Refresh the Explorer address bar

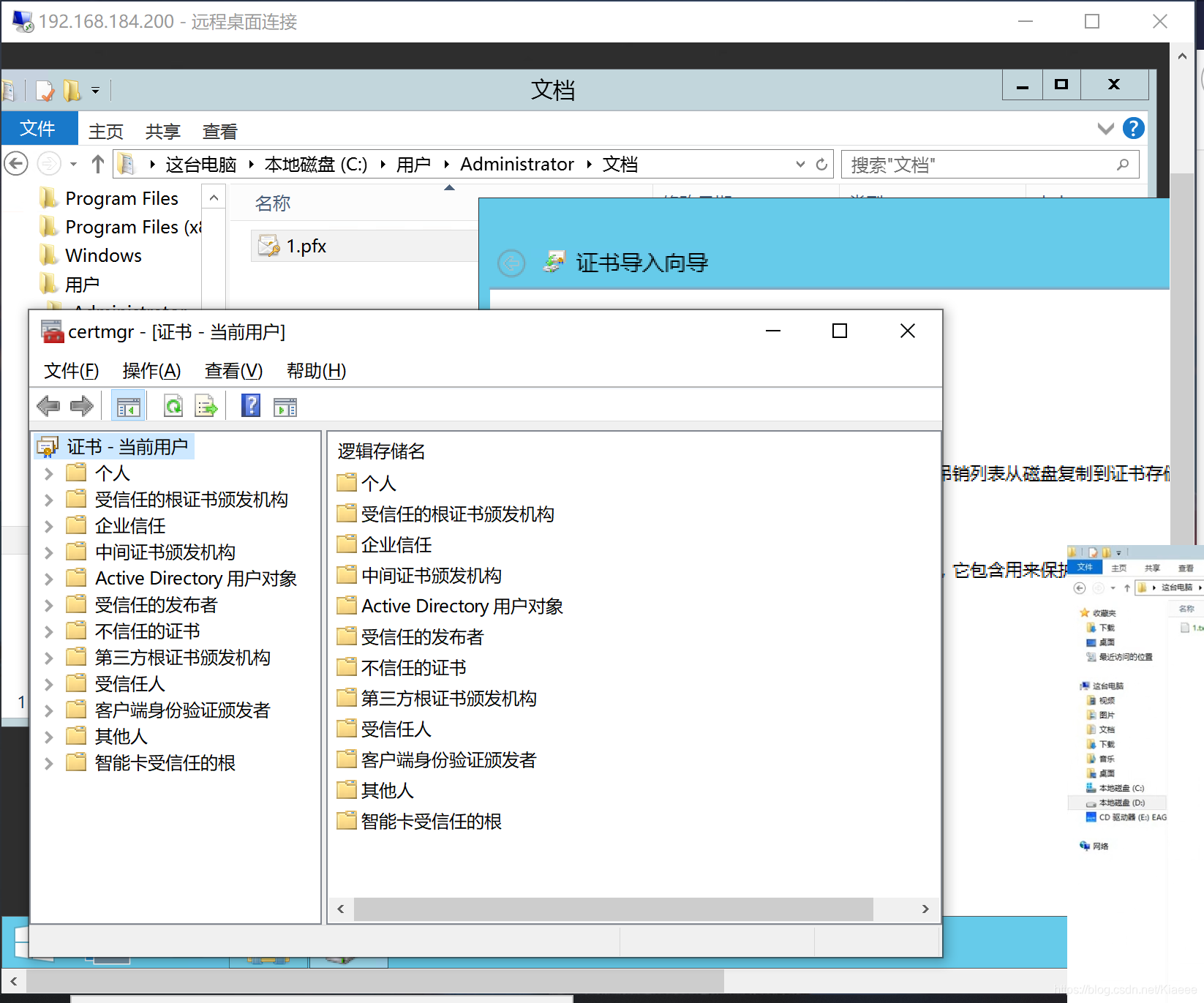821,165
